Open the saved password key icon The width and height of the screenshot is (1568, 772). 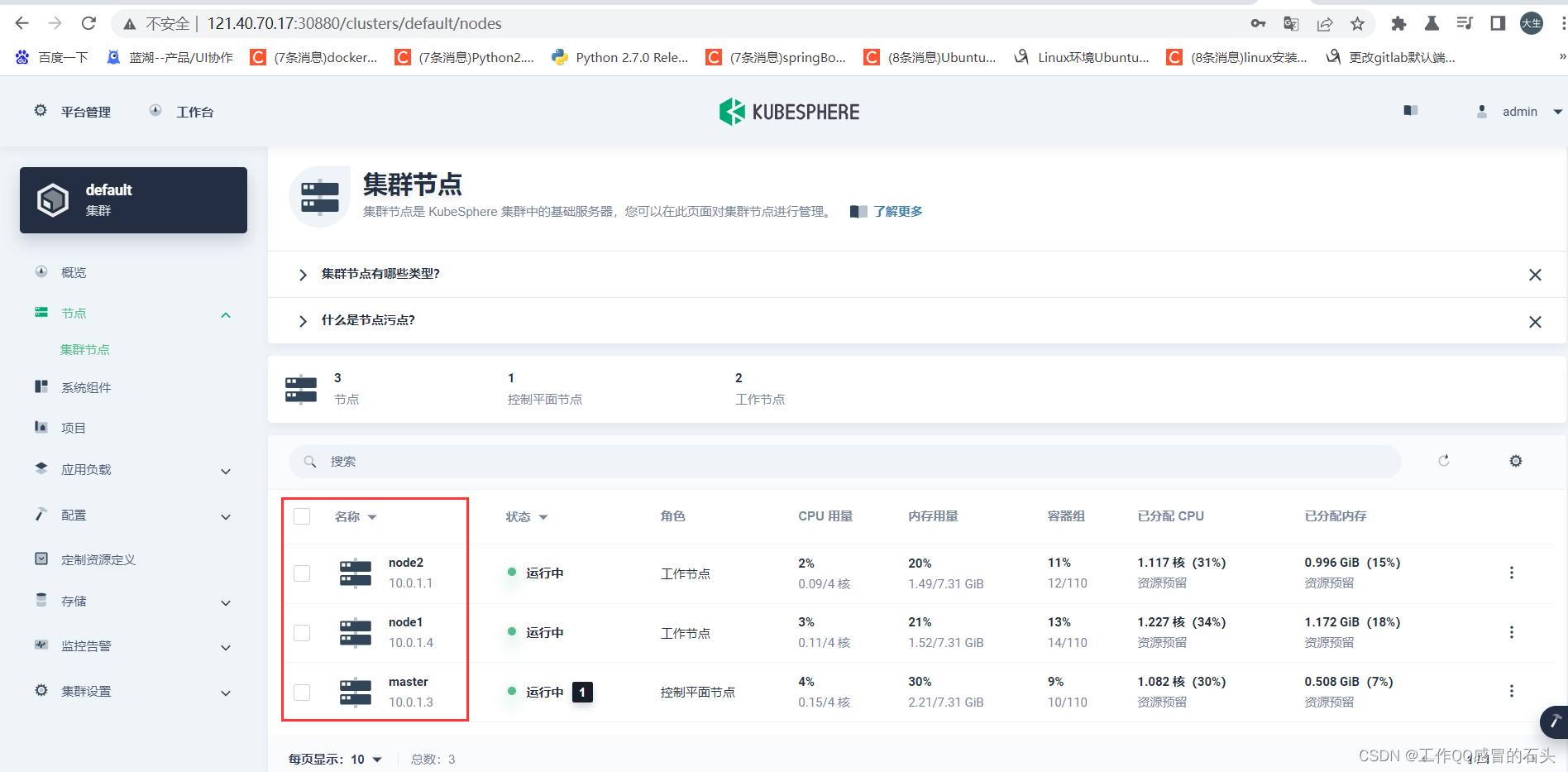[1258, 24]
